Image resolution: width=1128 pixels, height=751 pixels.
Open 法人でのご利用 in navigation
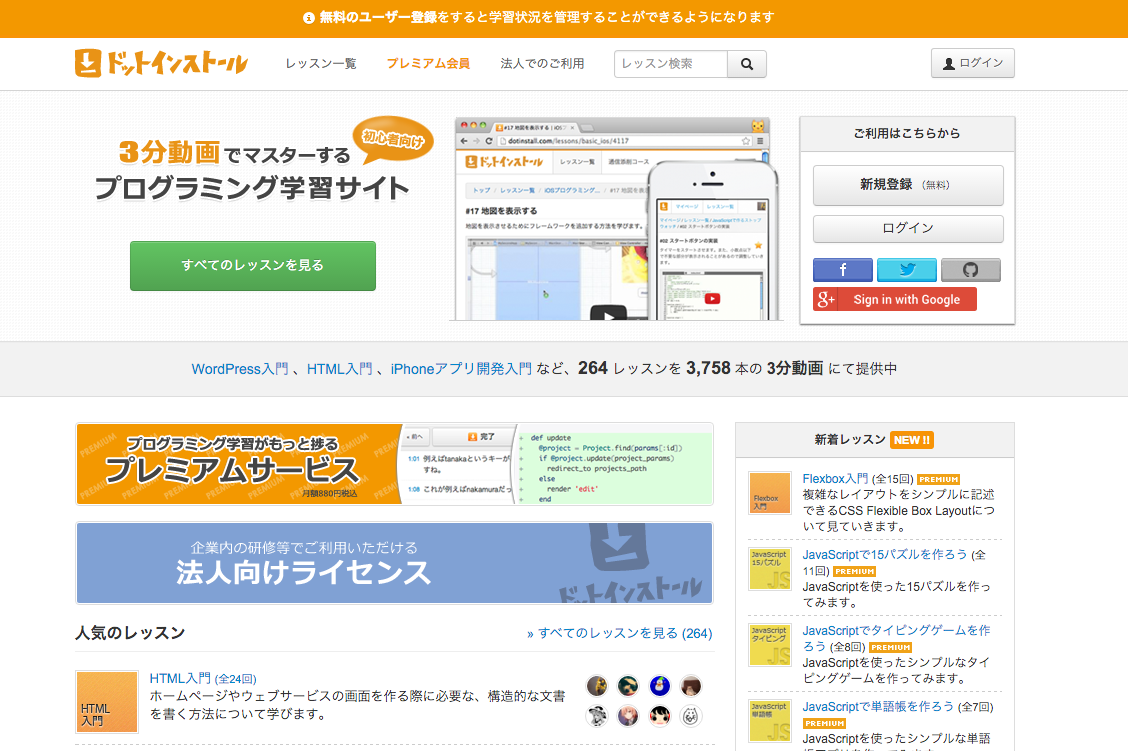(x=542, y=63)
